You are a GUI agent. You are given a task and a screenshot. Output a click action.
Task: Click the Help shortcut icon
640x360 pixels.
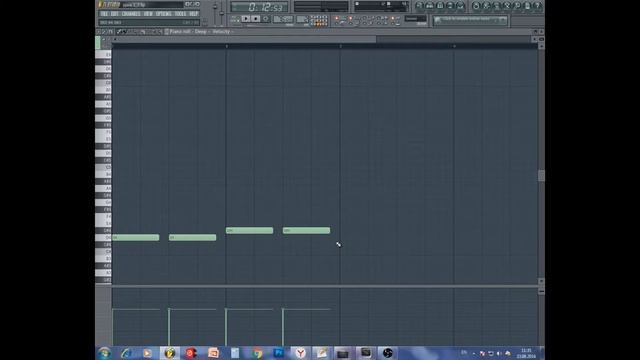[x=538, y=6]
